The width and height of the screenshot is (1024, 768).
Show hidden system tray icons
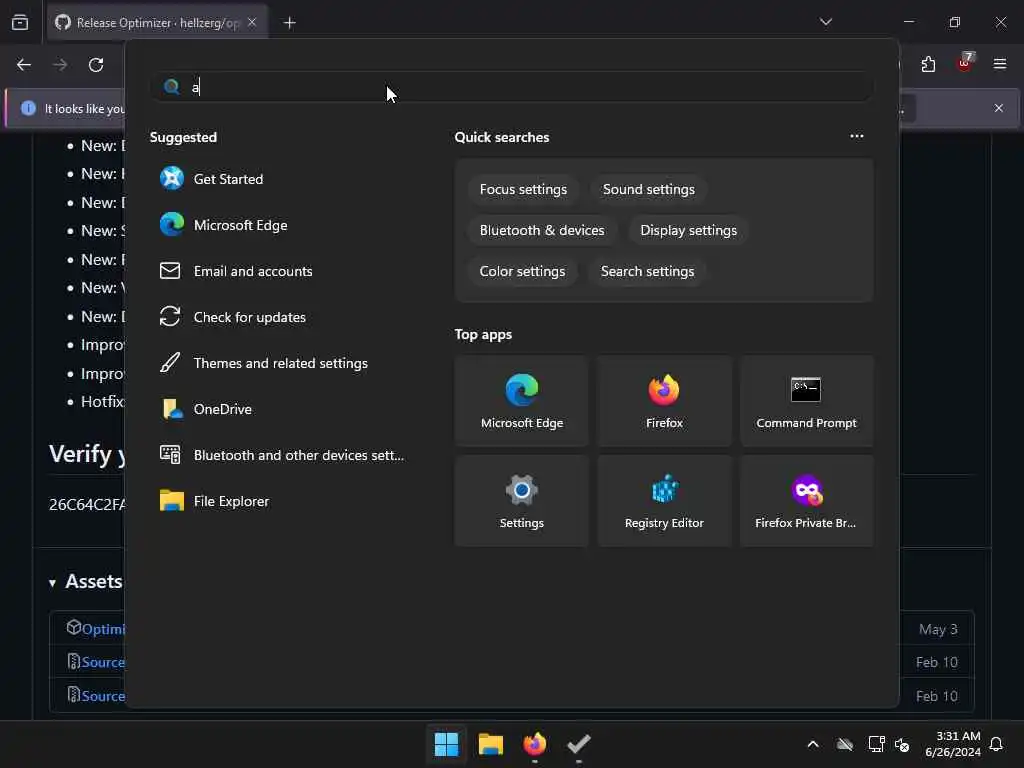[813, 744]
